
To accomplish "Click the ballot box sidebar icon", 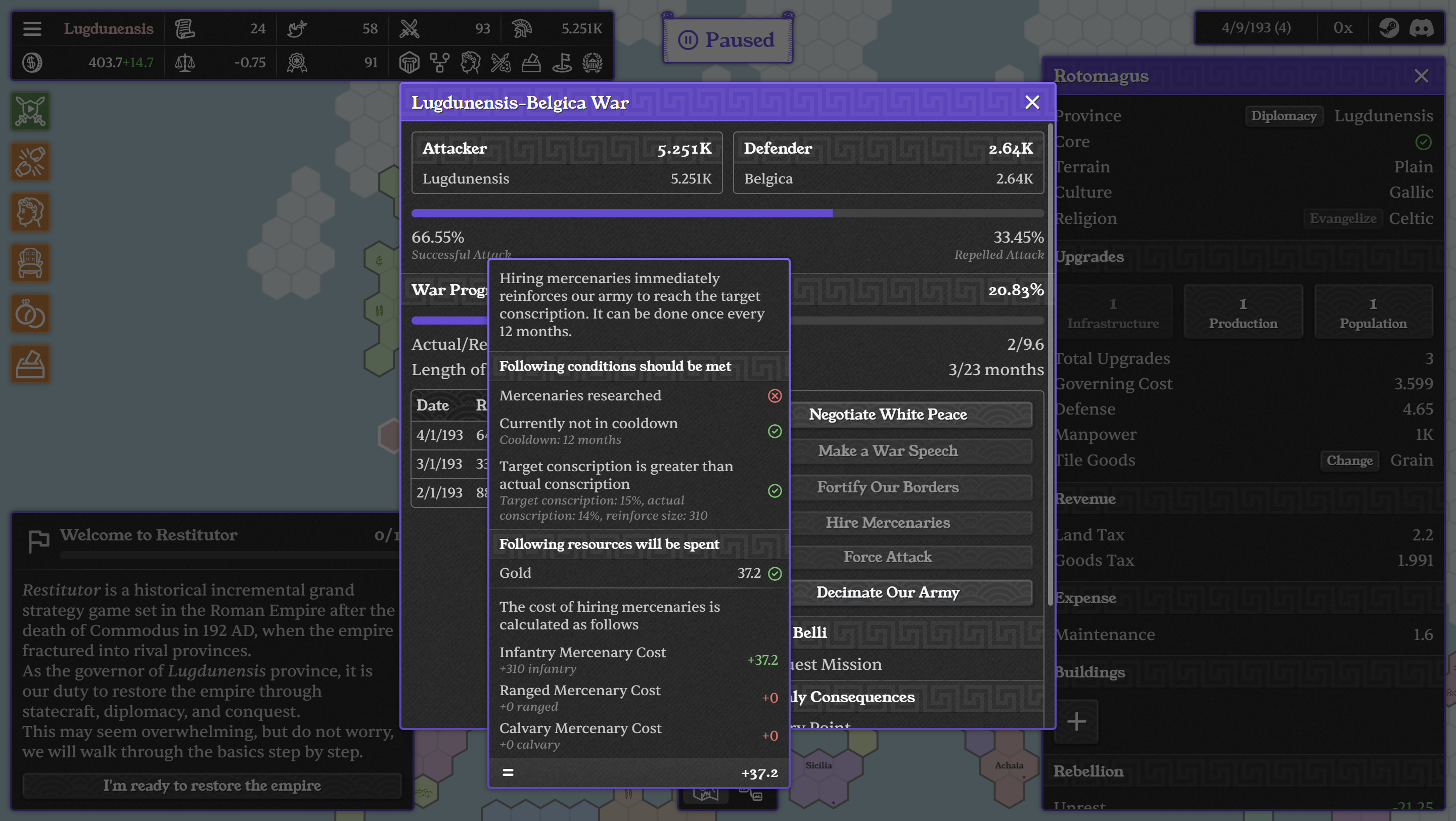I will click(x=30, y=364).
